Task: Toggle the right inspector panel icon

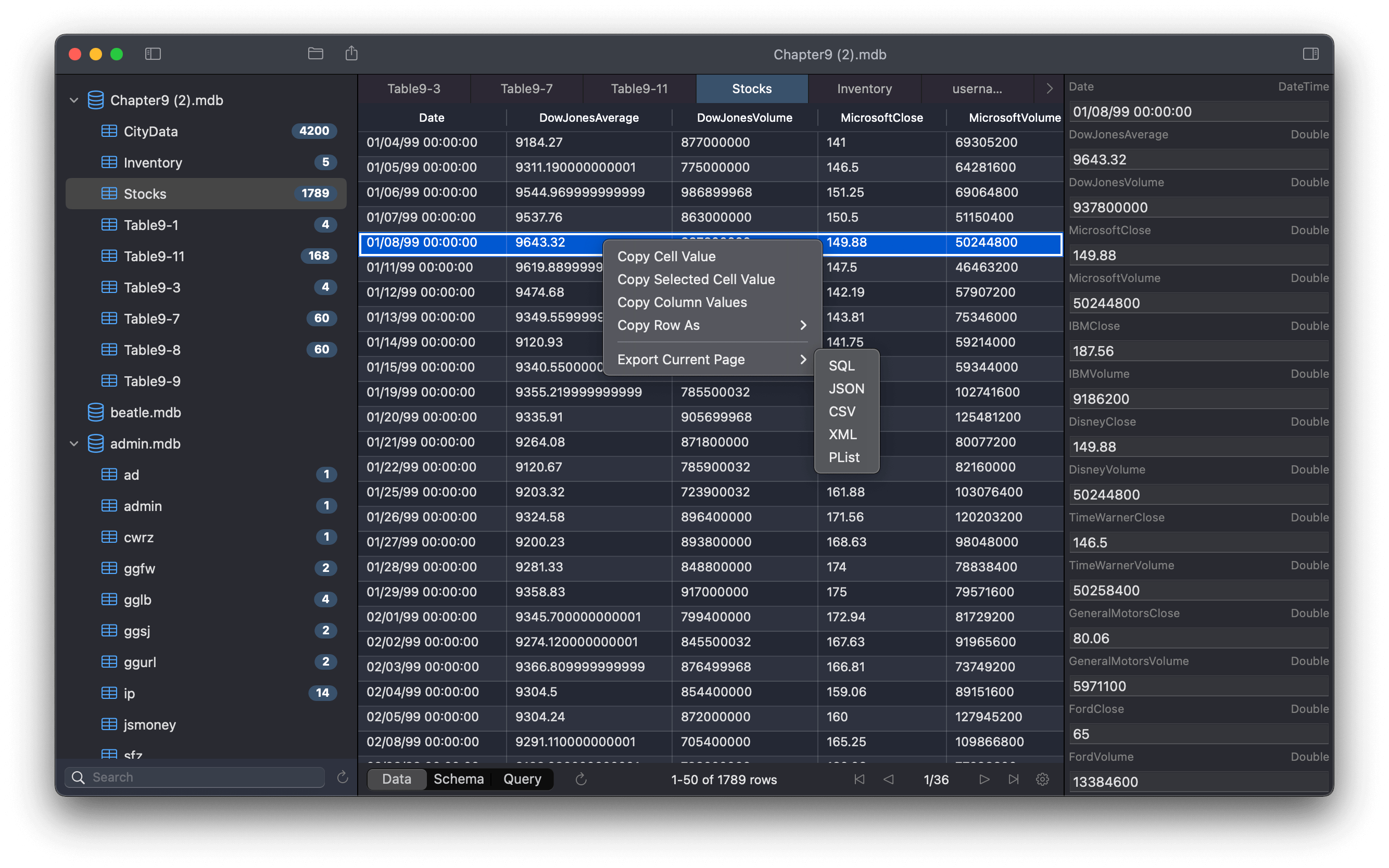Action: point(1310,54)
